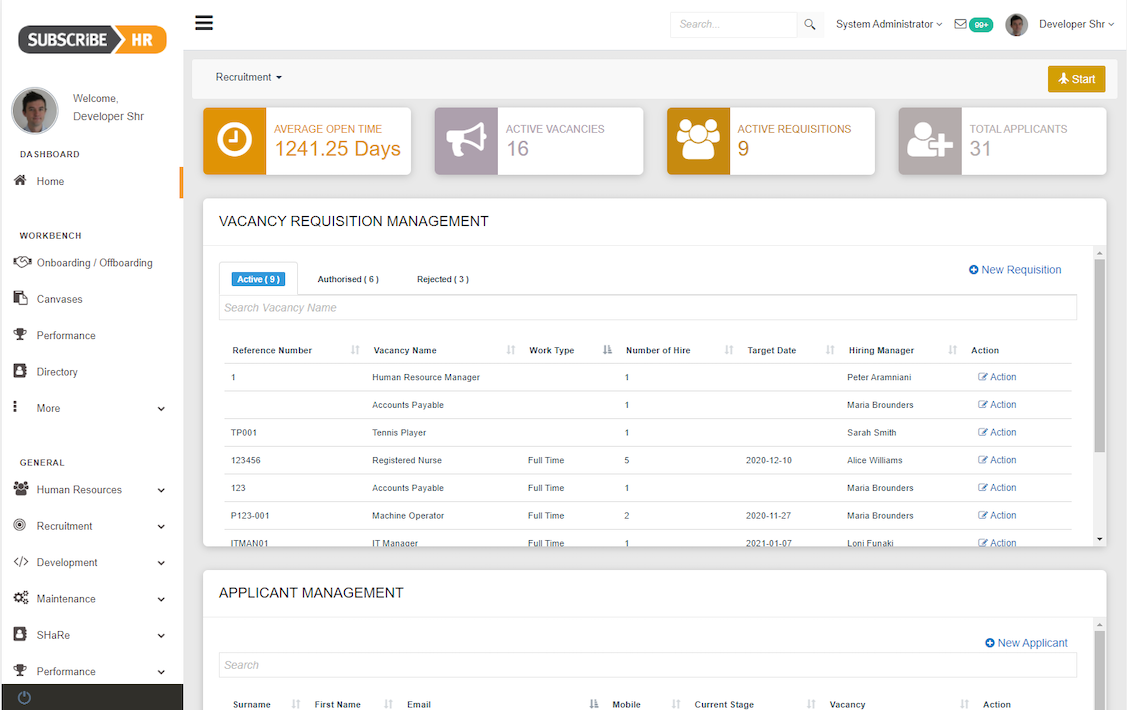
Task: Click the search magnifier icon
Action: click(x=810, y=24)
